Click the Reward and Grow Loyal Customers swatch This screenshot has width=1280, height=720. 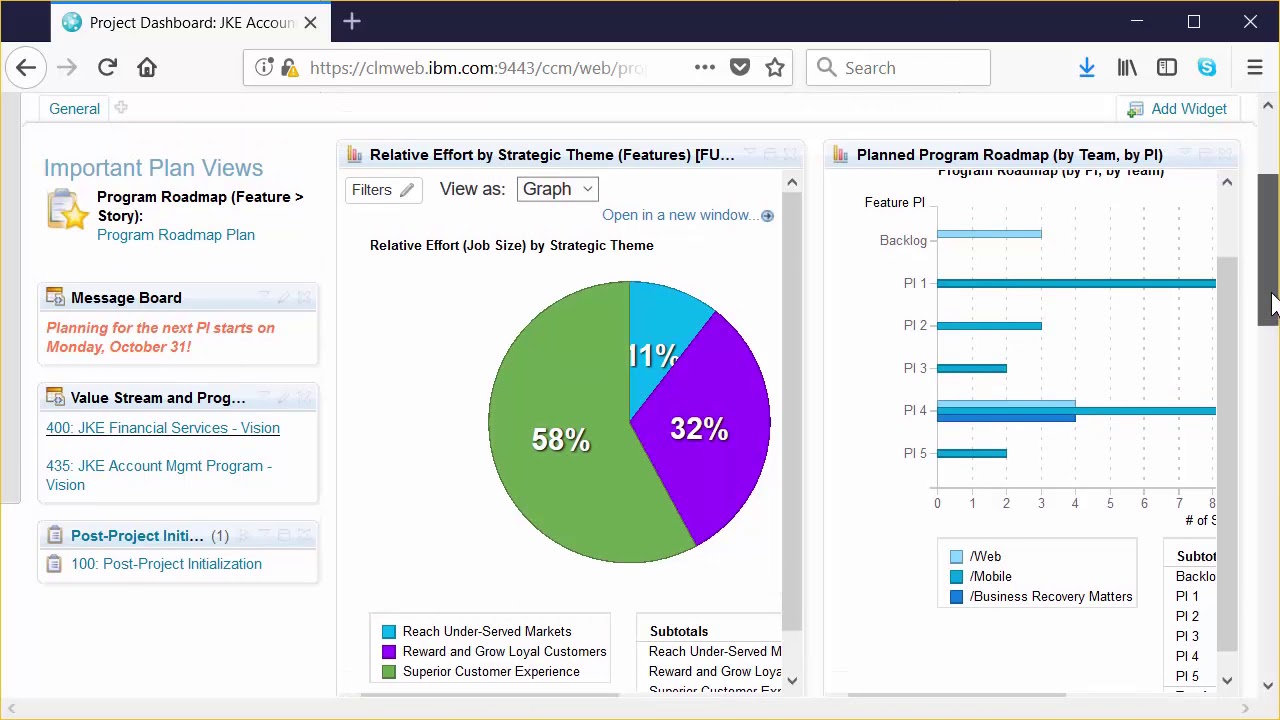point(389,652)
